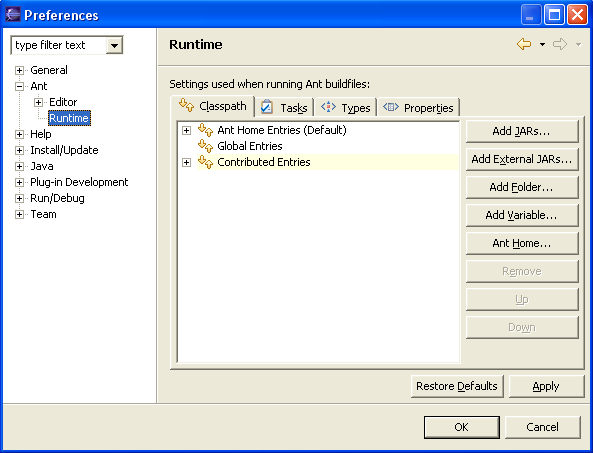The width and height of the screenshot is (593, 453).
Task: Minimize the Preferences window
Action: (x=531, y=15)
